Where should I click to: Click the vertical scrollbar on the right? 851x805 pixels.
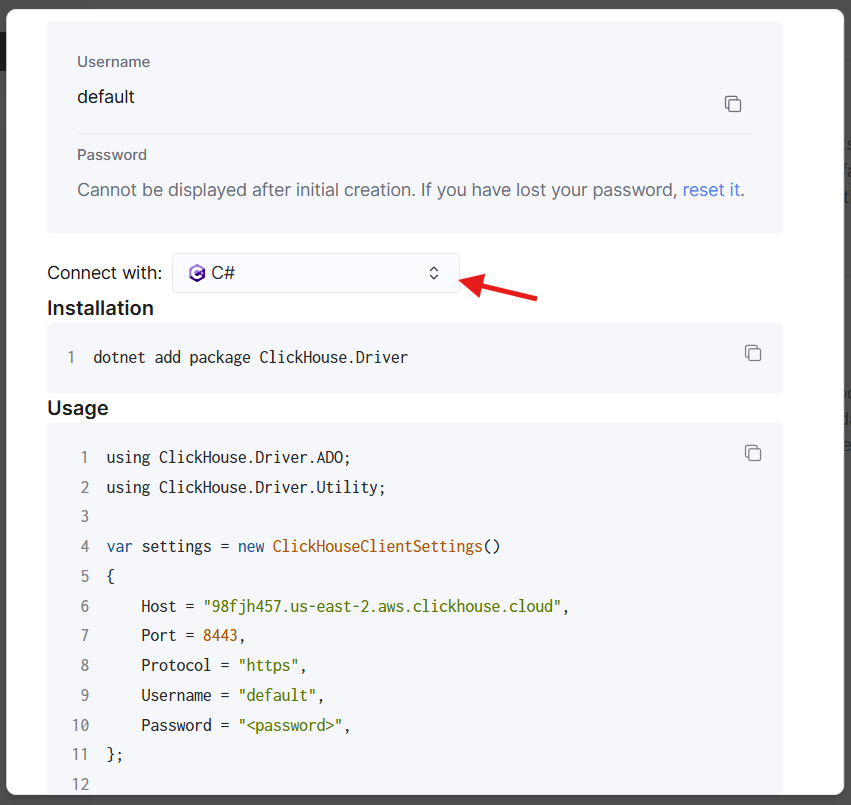pos(845,400)
